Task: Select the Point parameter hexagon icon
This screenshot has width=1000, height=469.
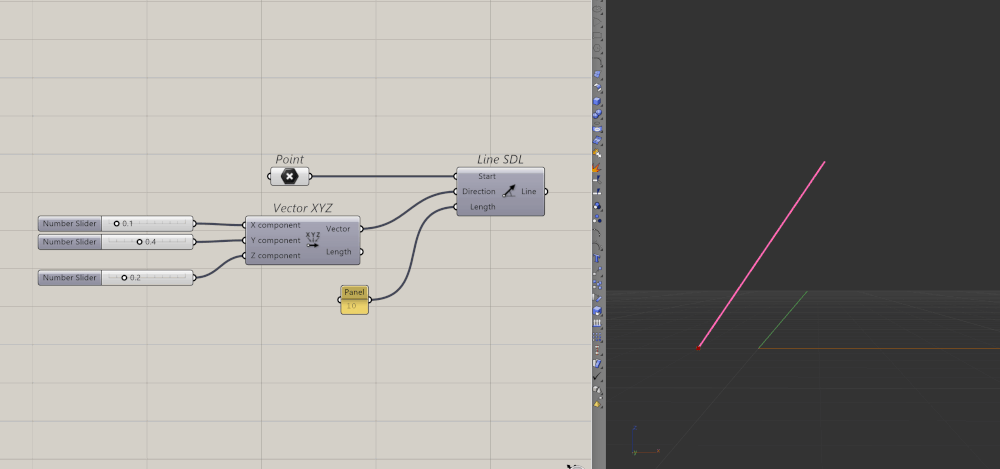Action: pos(290,176)
